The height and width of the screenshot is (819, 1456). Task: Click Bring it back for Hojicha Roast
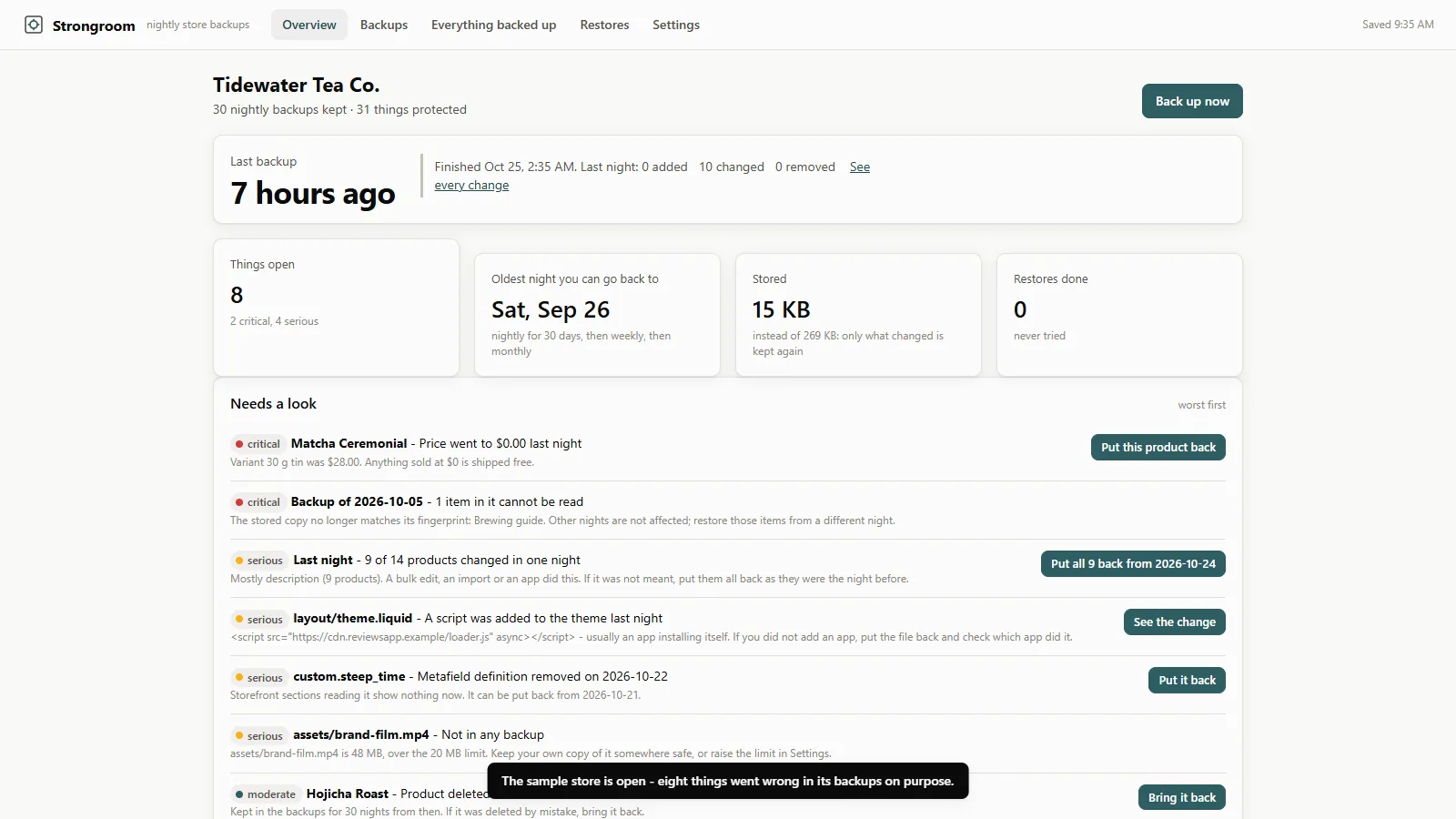click(1181, 797)
